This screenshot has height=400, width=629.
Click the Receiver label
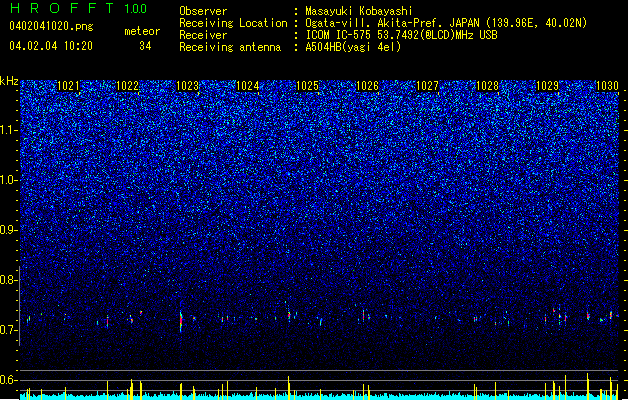point(203,35)
